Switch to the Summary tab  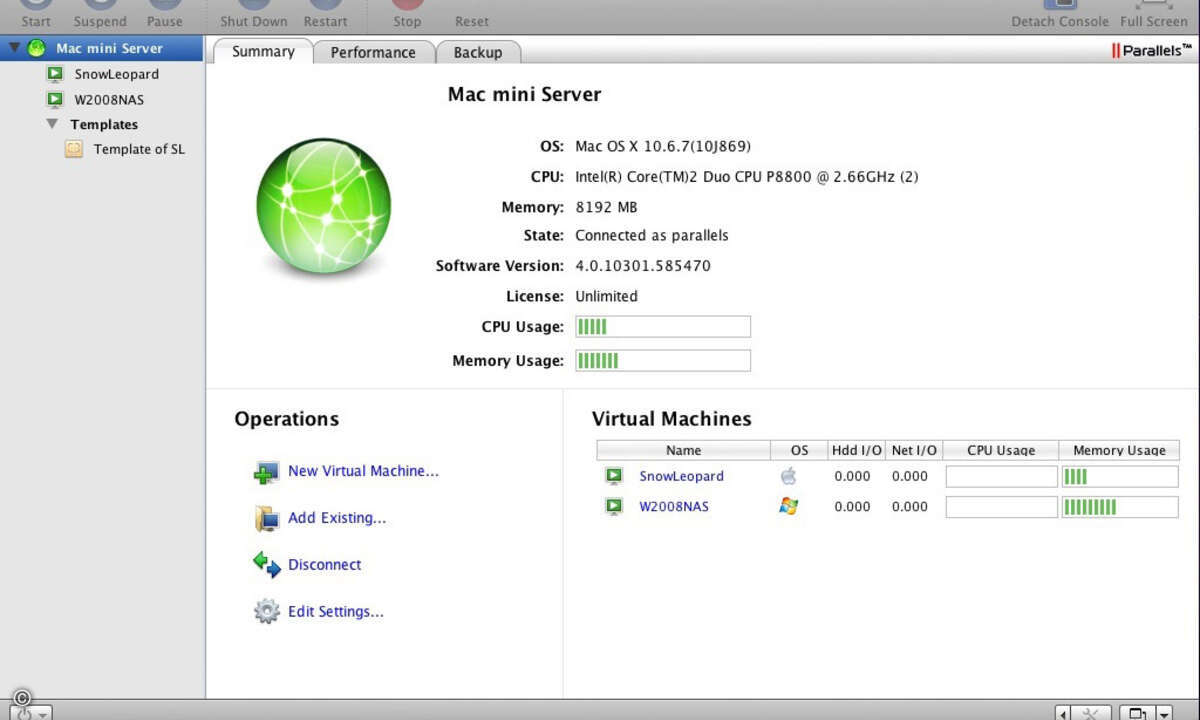pyautogui.click(x=263, y=52)
